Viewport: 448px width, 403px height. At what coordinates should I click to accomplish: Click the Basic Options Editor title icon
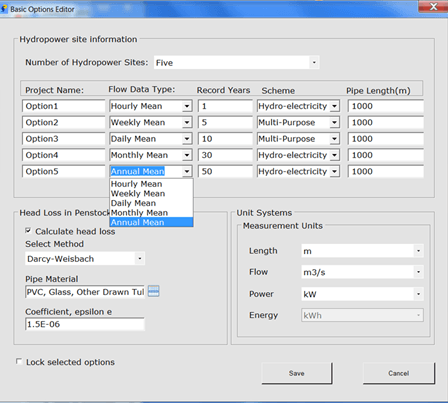[4, 9]
